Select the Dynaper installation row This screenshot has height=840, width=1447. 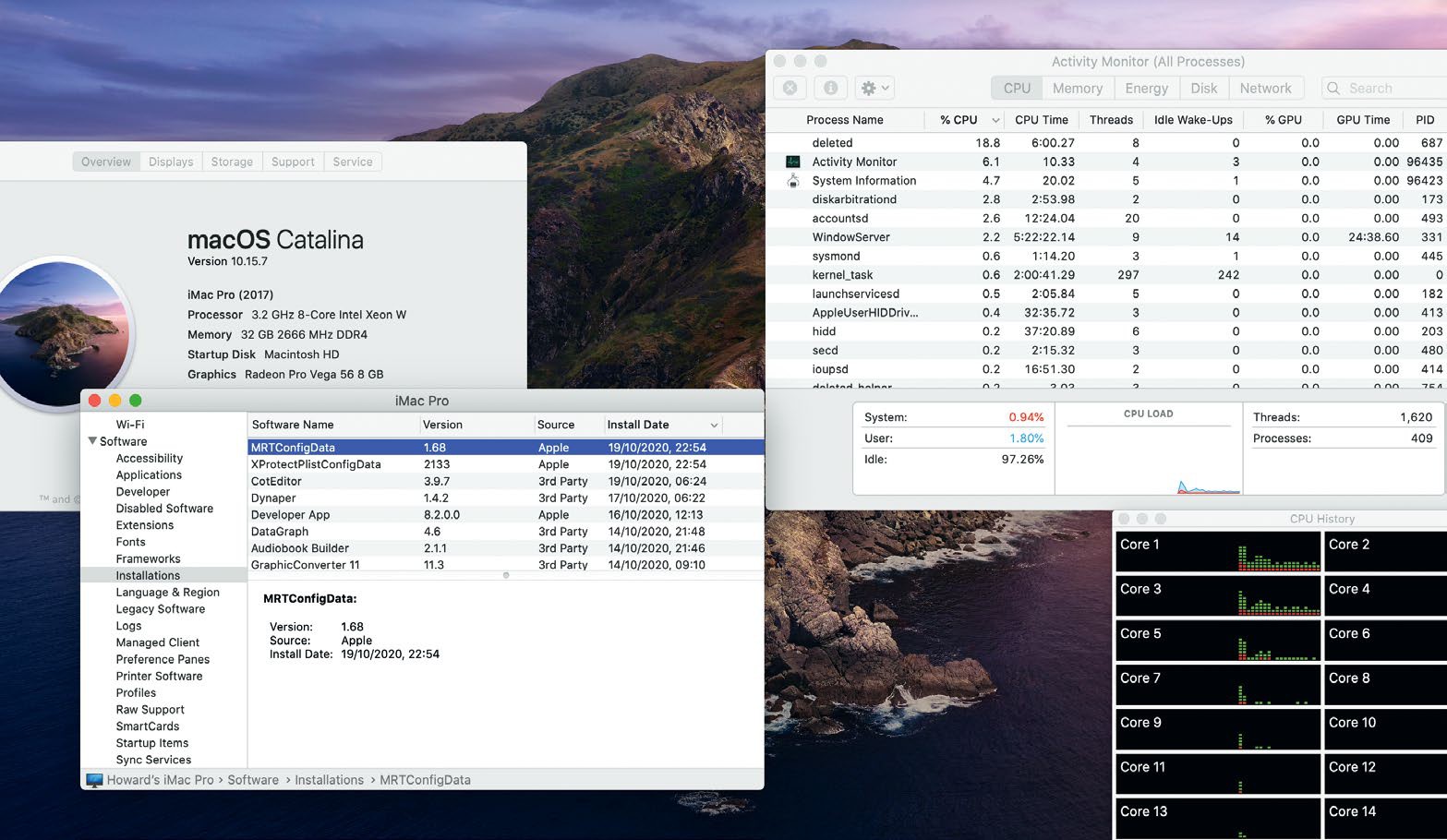(506, 498)
